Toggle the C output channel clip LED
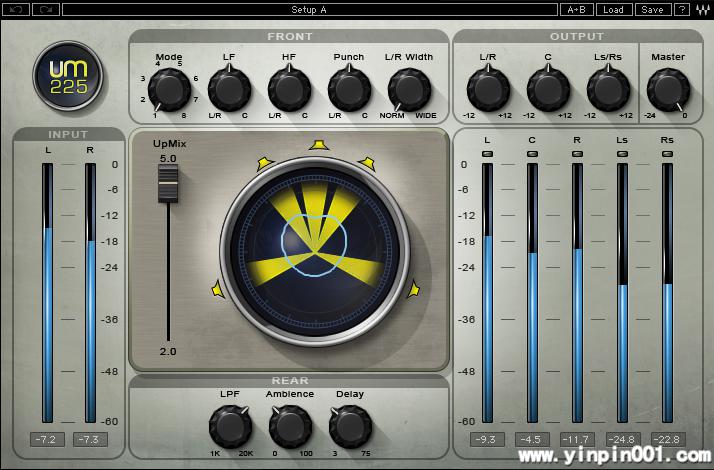Viewport: 714px width, 470px height. (x=532, y=154)
